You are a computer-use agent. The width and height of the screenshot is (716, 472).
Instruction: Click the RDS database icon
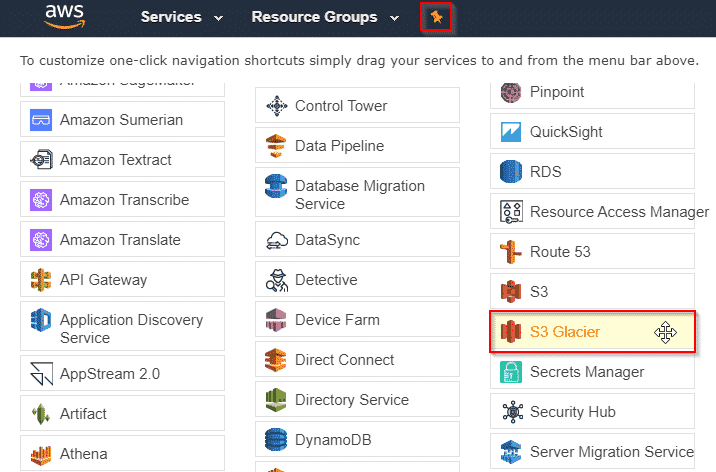pyautogui.click(x=511, y=172)
